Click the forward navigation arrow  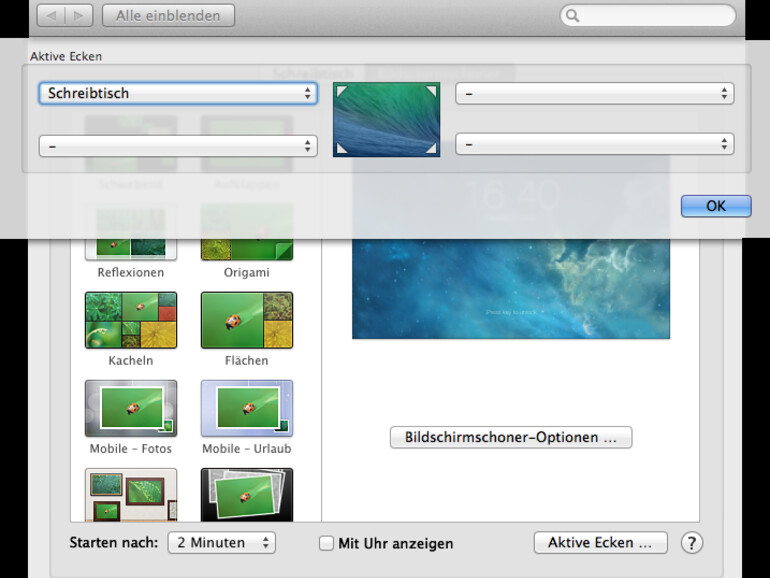(x=79, y=16)
